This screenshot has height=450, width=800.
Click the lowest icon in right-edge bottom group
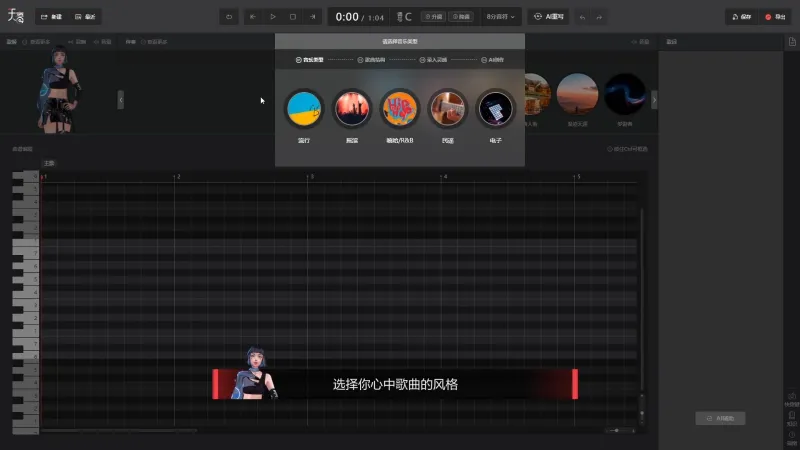point(791,437)
